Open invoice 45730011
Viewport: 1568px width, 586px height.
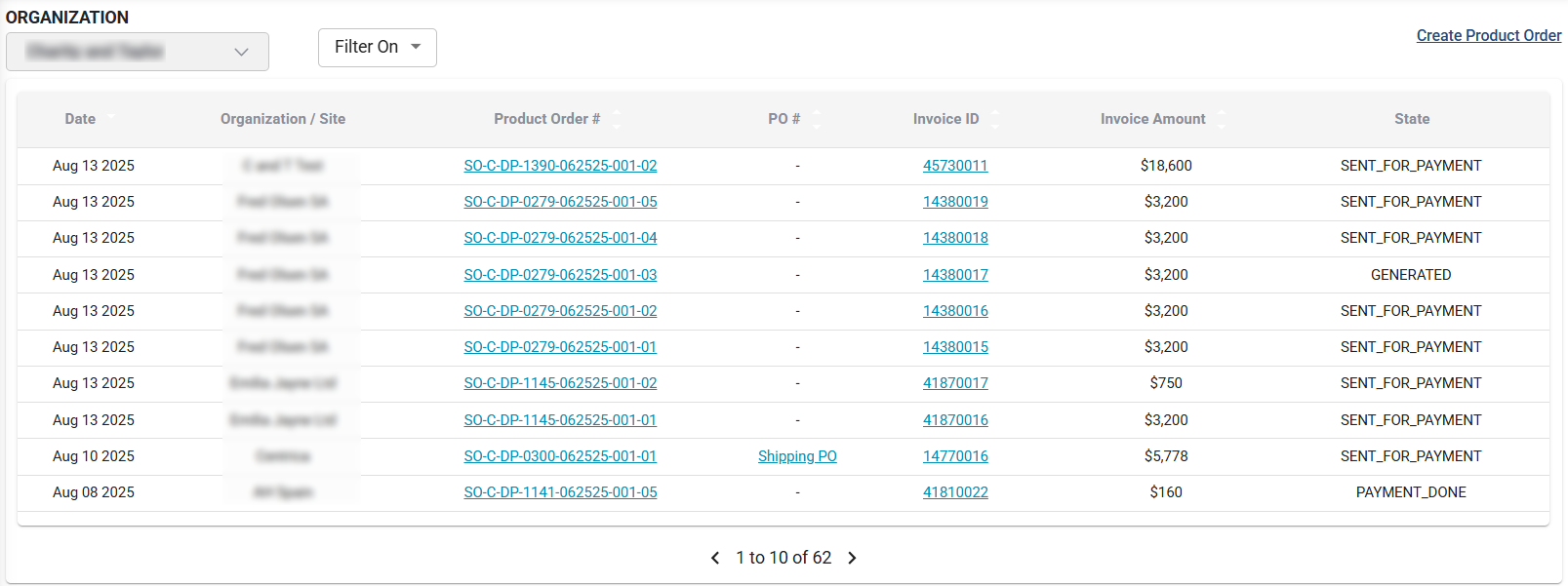(955, 166)
